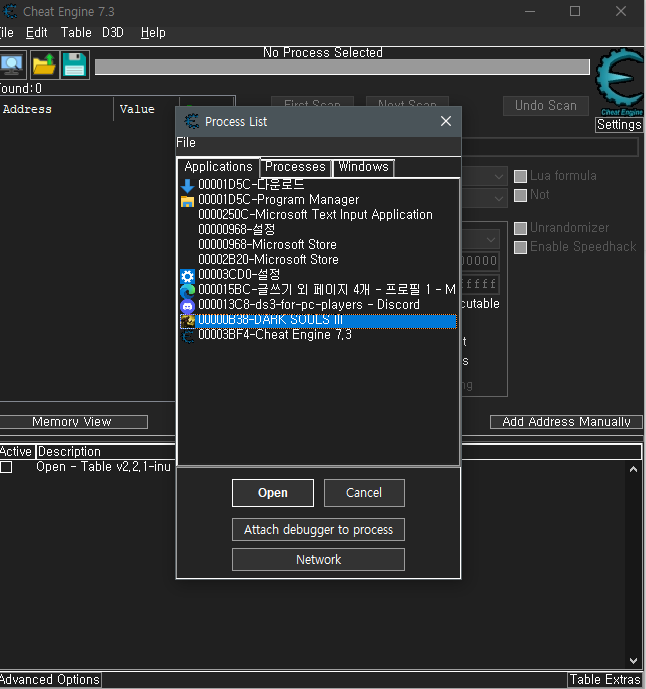Open the Edit menu

(x=36, y=33)
